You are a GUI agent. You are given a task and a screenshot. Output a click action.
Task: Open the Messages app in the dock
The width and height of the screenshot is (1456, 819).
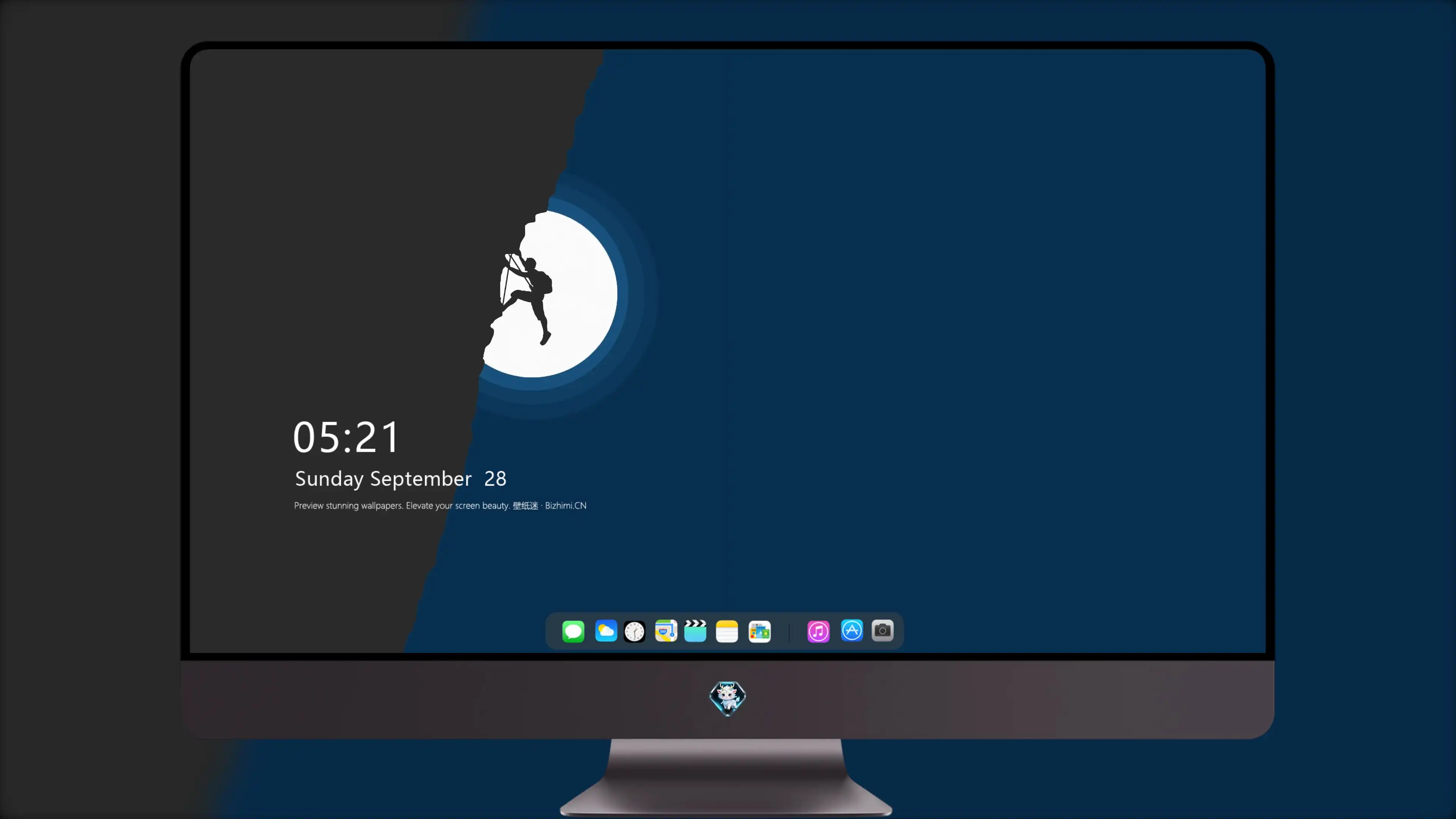coord(573,631)
